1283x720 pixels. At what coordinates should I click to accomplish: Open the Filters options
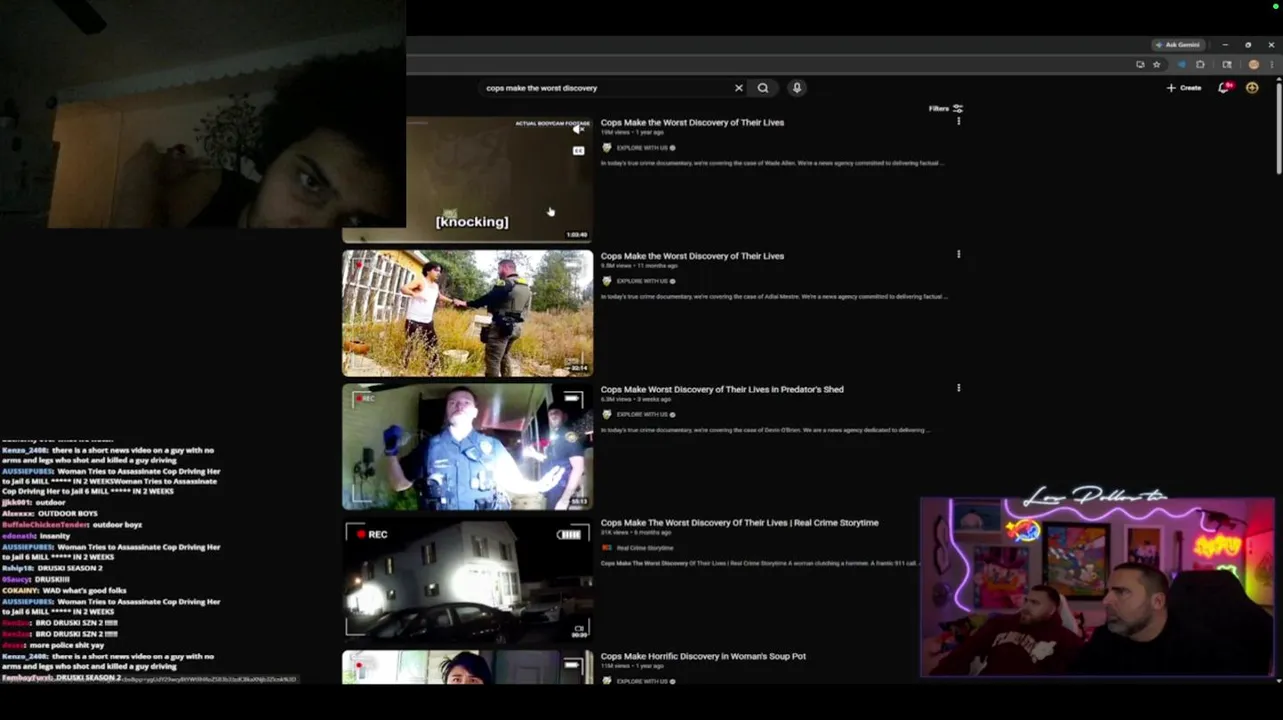[x=945, y=108]
